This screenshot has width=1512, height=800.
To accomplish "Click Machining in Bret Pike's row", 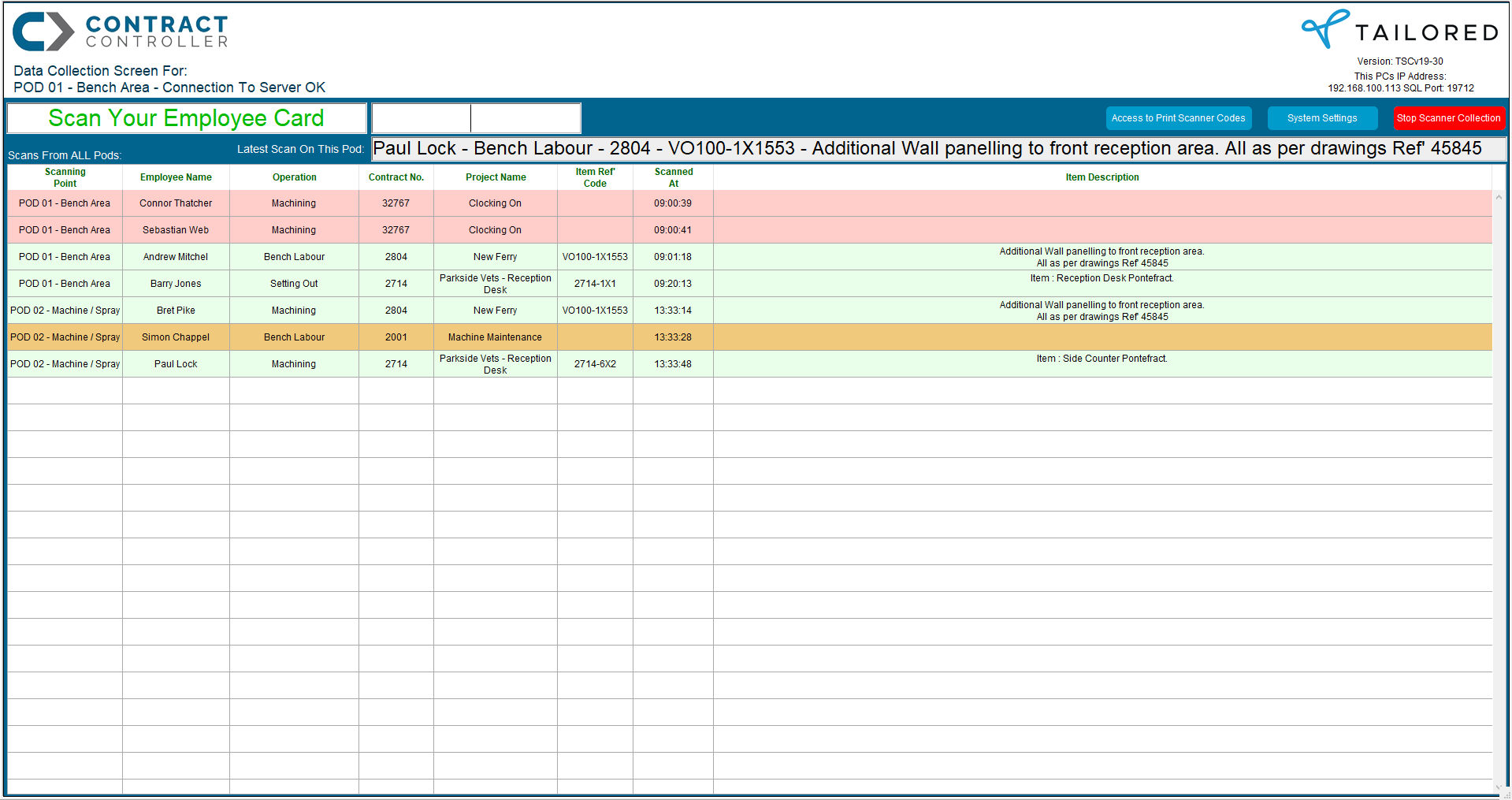I will (x=294, y=311).
